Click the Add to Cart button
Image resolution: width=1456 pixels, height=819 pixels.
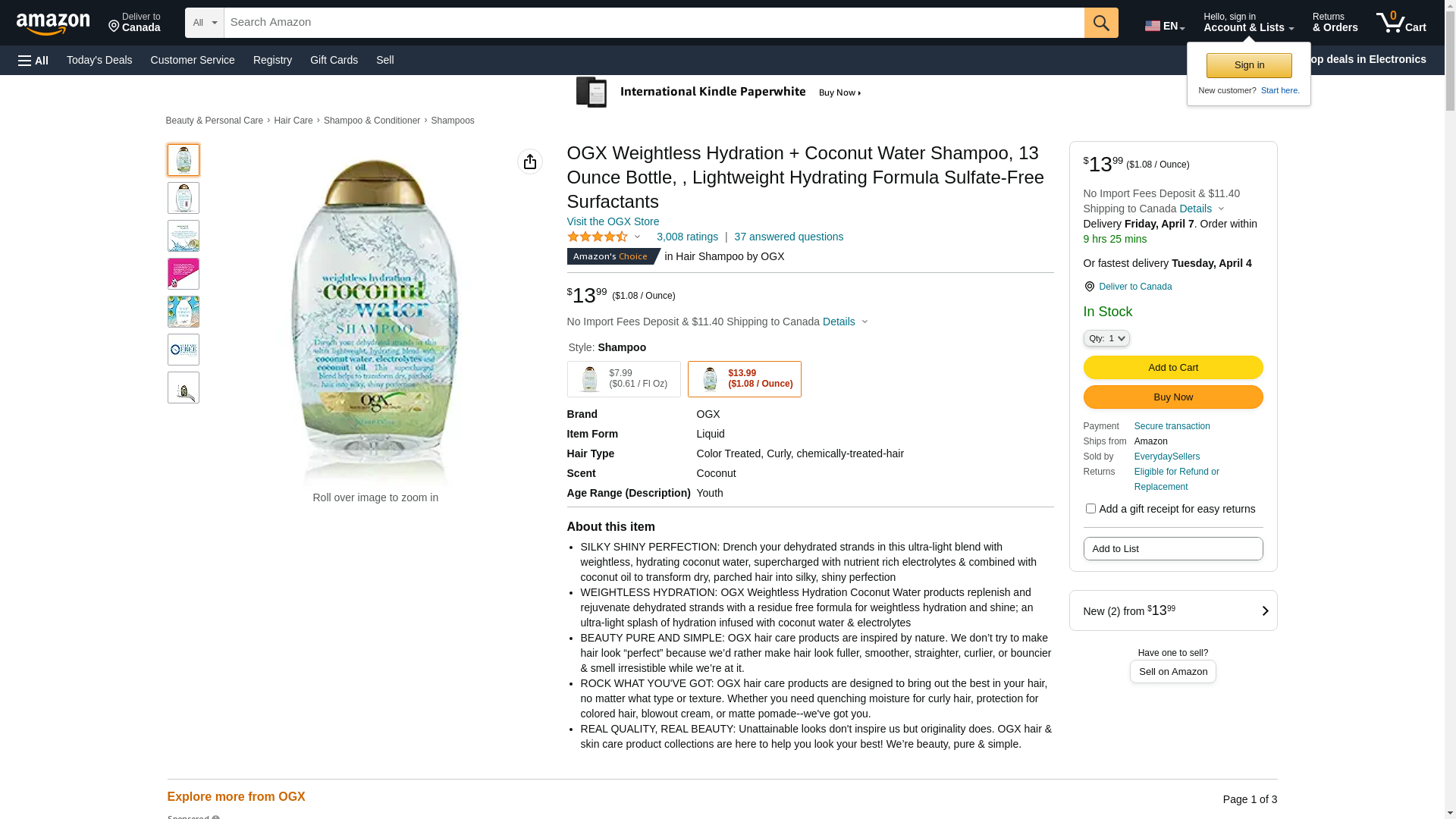1172,368
